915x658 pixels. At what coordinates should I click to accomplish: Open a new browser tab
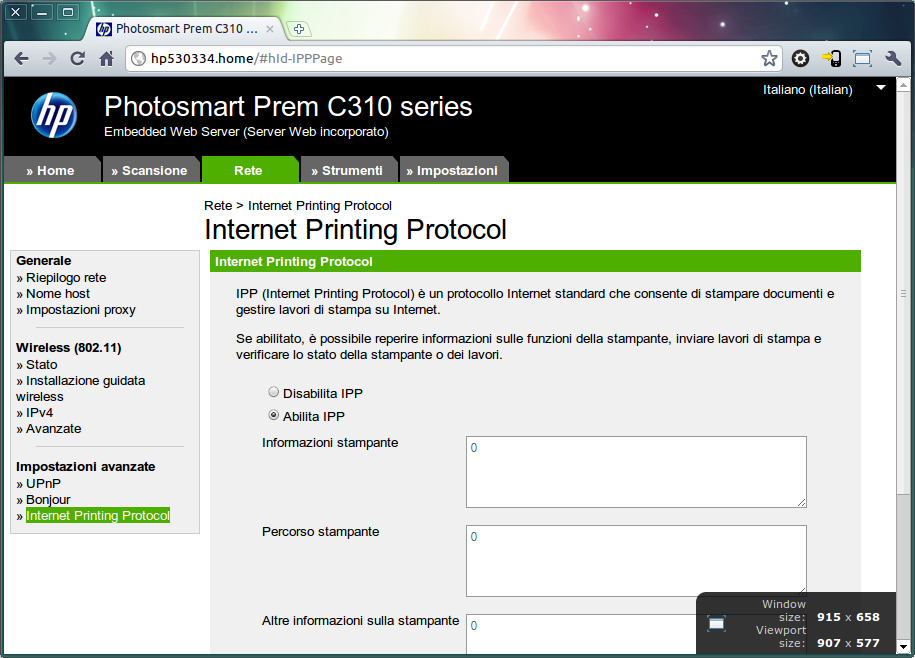pyautogui.click(x=299, y=29)
